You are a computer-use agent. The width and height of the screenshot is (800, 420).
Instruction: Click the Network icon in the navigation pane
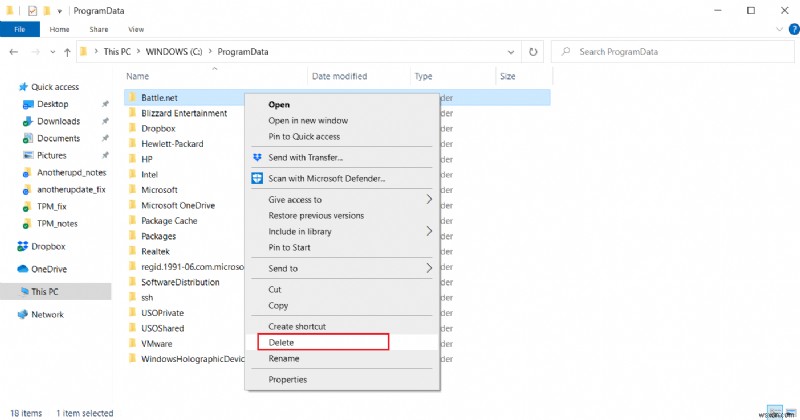tap(24, 314)
